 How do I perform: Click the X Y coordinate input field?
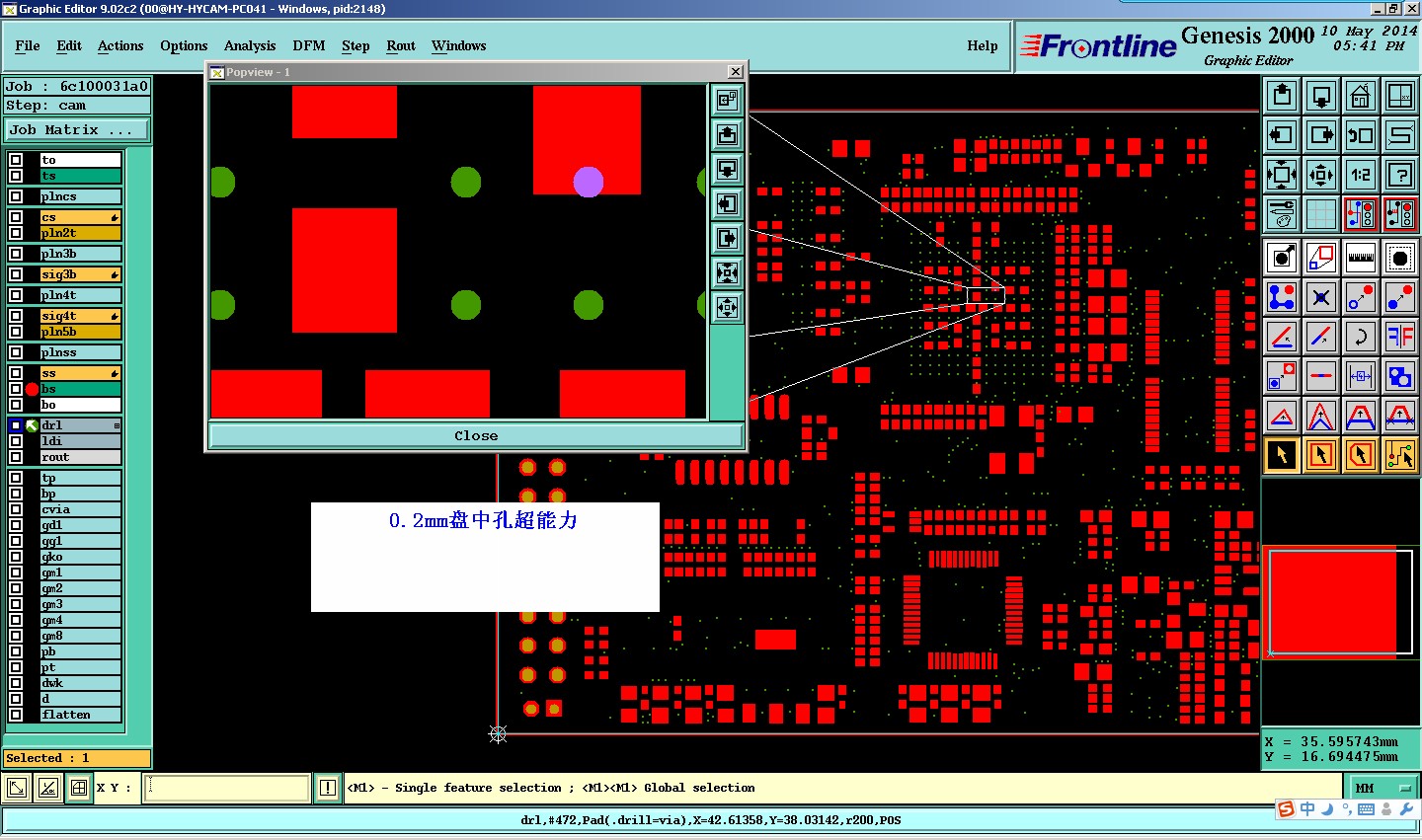(x=227, y=788)
